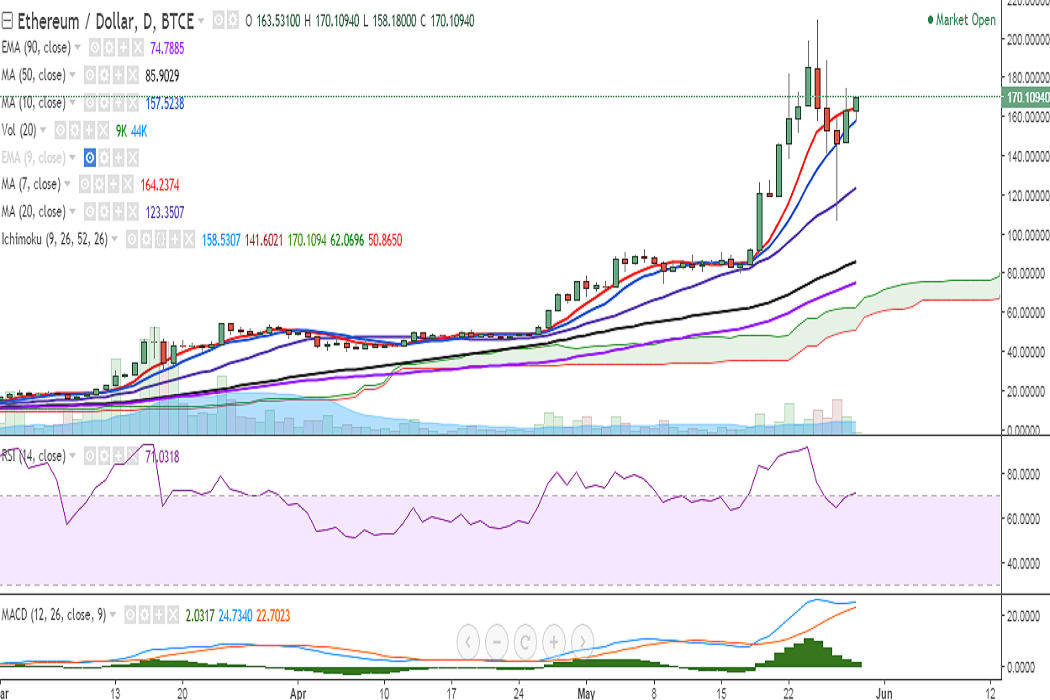This screenshot has width=1050, height=700.
Task: Show the hidden EMA (9, close) indicator
Action: (x=90, y=157)
